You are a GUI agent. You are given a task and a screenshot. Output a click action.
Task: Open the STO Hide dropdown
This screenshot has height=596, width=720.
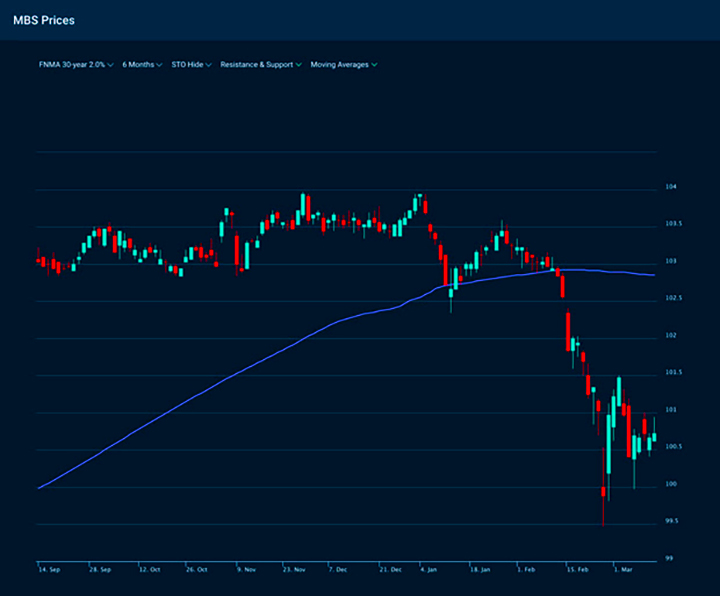(x=191, y=64)
